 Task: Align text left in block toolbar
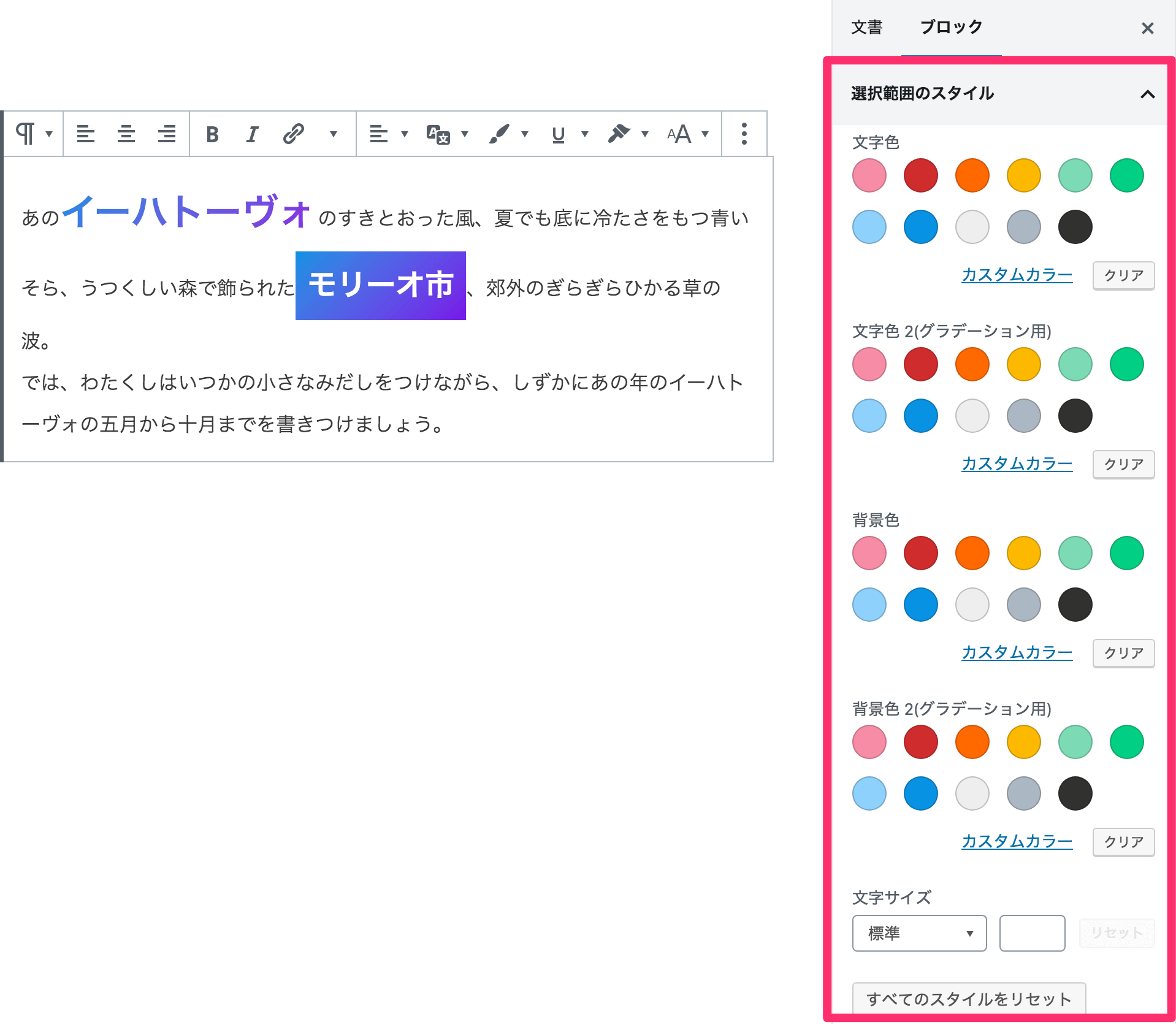click(x=85, y=134)
